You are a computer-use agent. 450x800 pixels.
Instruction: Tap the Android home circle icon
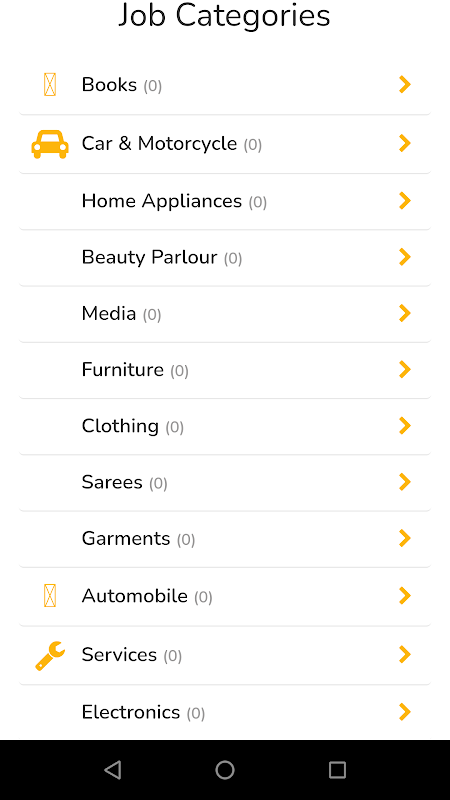point(225,769)
